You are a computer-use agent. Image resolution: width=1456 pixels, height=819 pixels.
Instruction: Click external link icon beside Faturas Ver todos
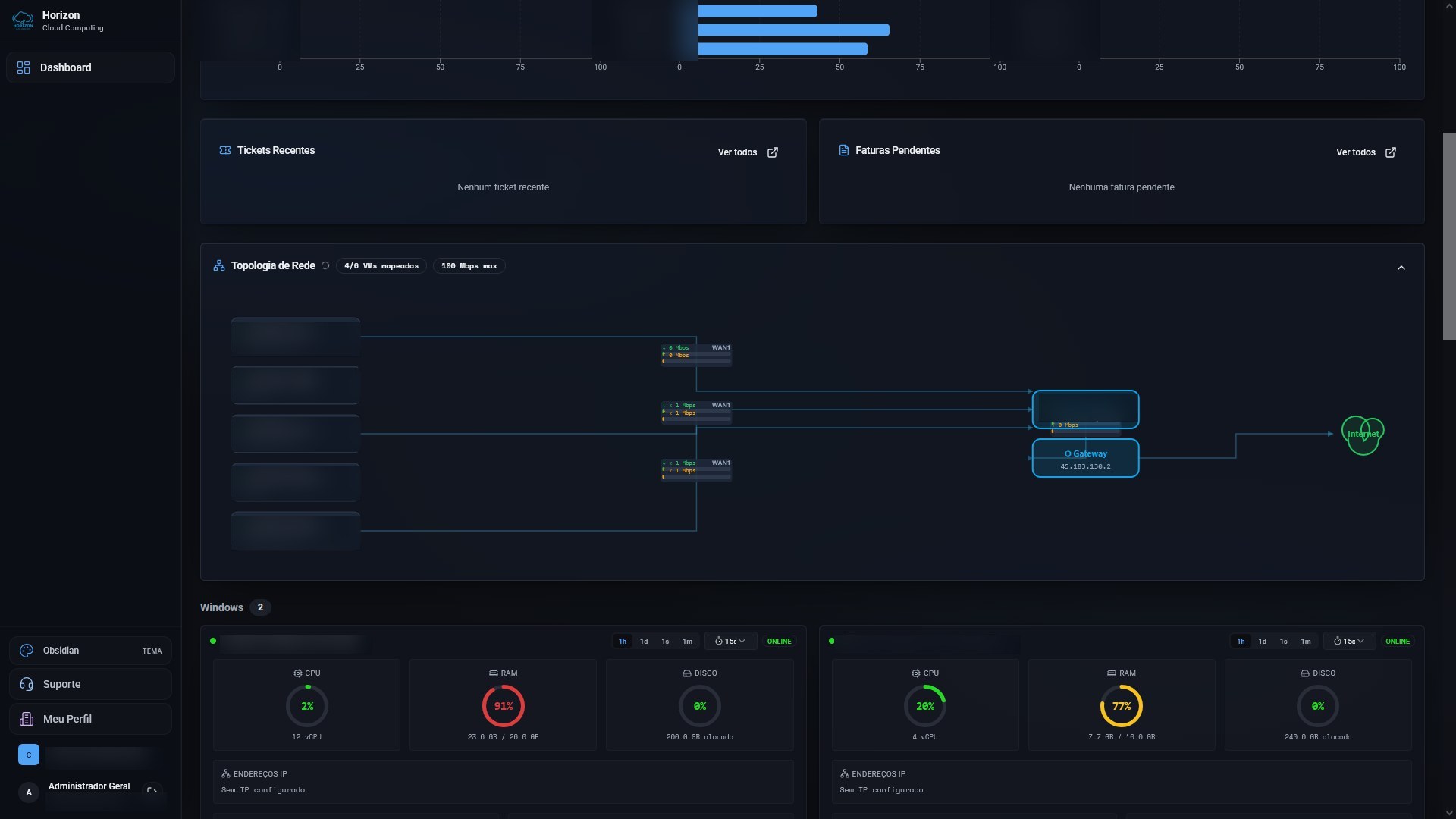[1391, 152]
